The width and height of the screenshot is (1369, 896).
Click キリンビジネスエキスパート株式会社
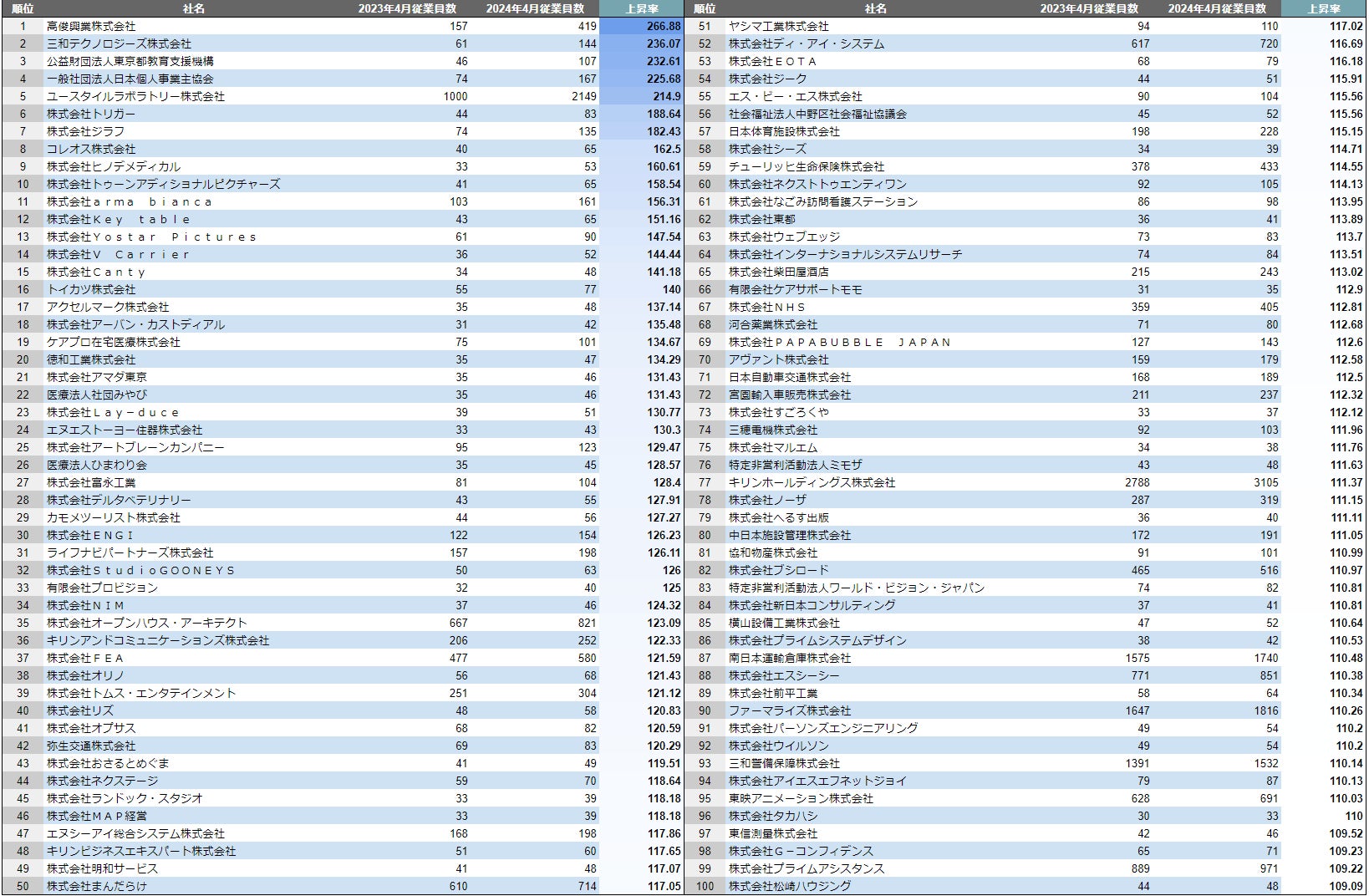141,851
